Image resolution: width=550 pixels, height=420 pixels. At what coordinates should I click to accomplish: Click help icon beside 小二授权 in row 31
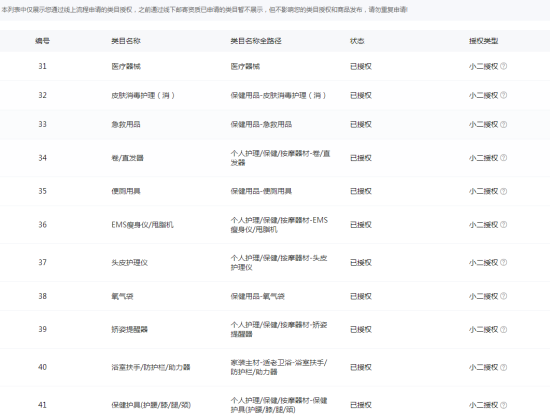(503, 66)
